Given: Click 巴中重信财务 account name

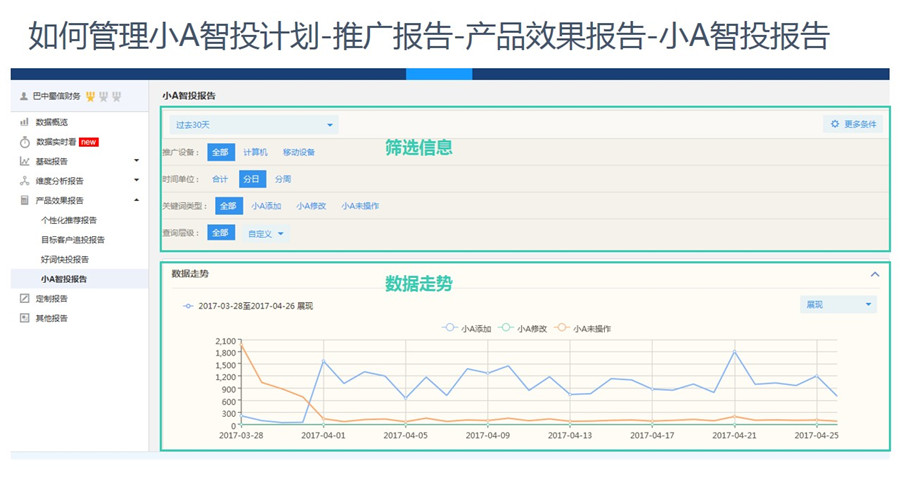Looking at the screenshot, I should tap(56, 96).
